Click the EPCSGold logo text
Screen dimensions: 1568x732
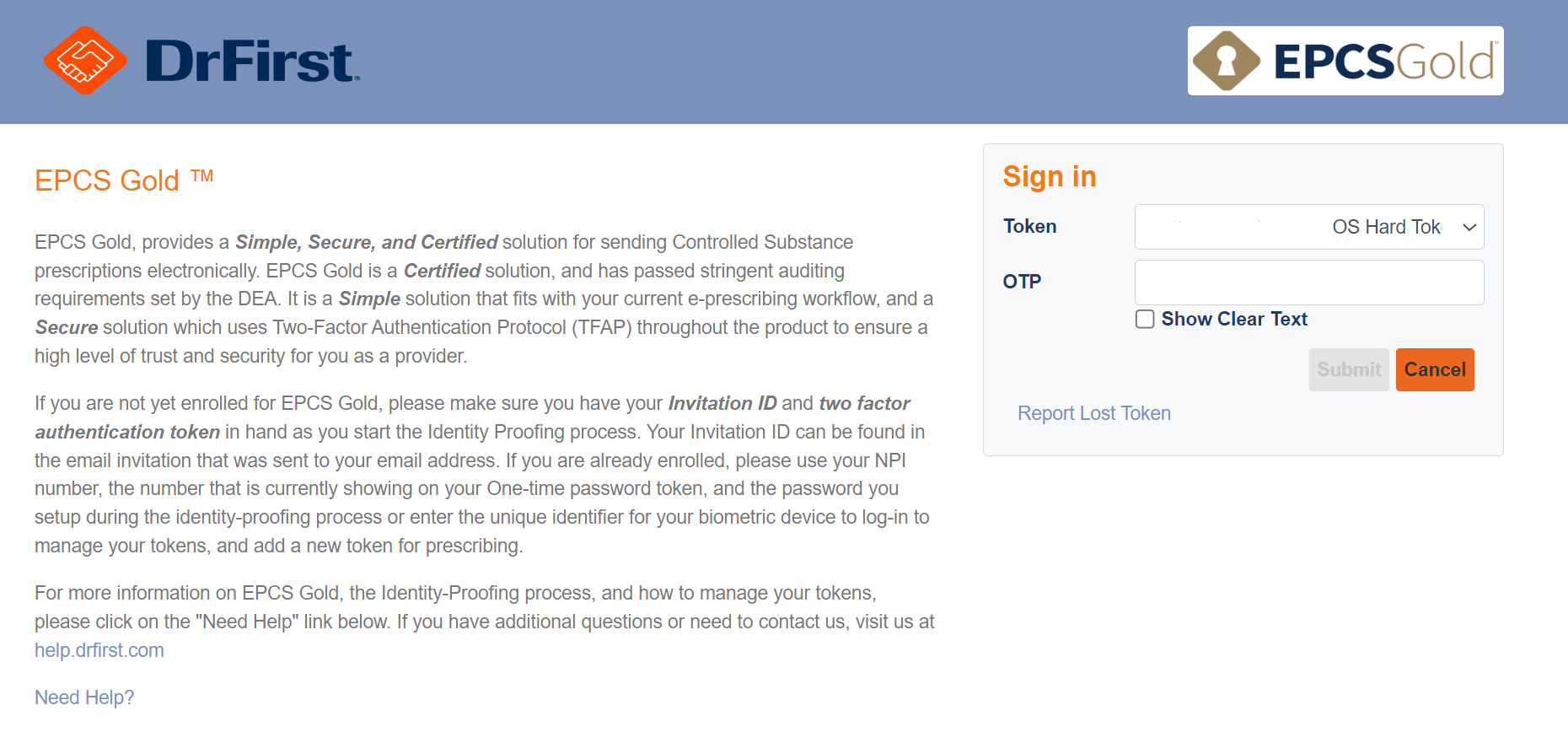coord(1384,62)
